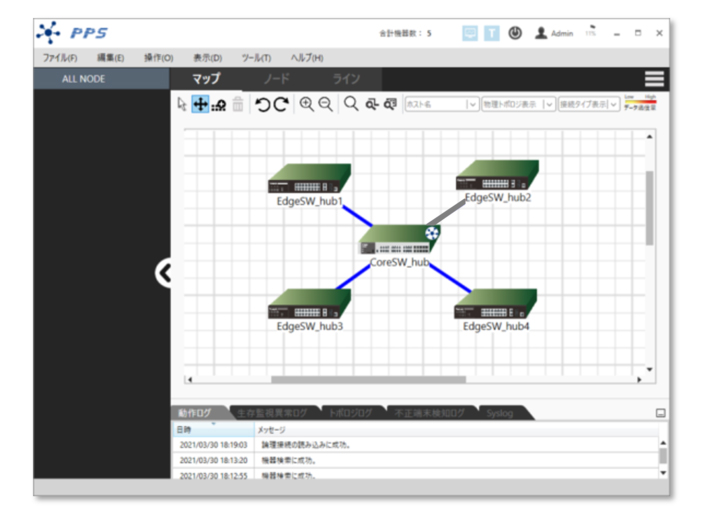Screen dimensions: 710x524
Task: Click the plain magnifier search icon
Action: click(x=351, y=104)
